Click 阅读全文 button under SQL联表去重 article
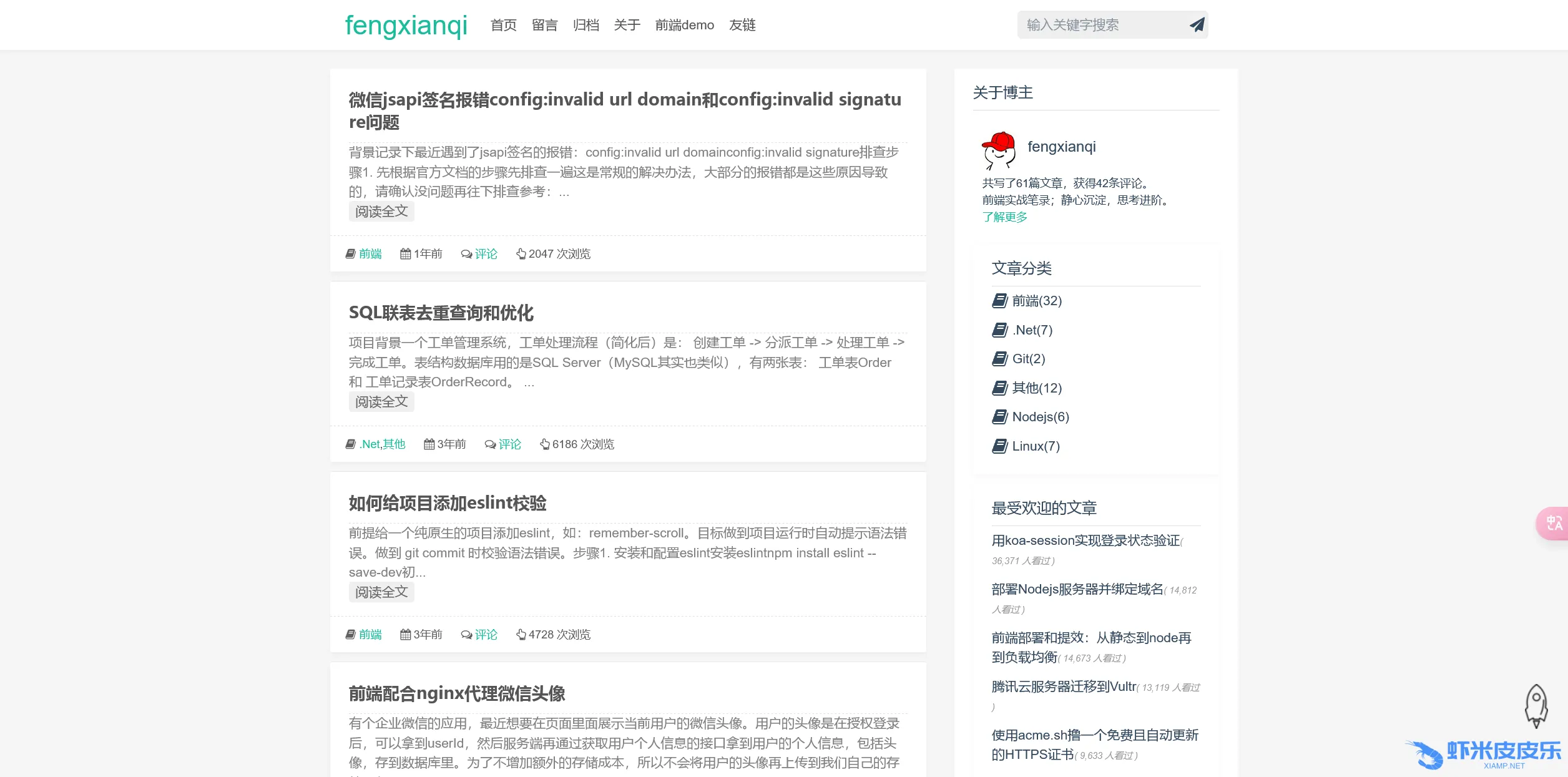The image size is (1568, 777). (381, 402)
